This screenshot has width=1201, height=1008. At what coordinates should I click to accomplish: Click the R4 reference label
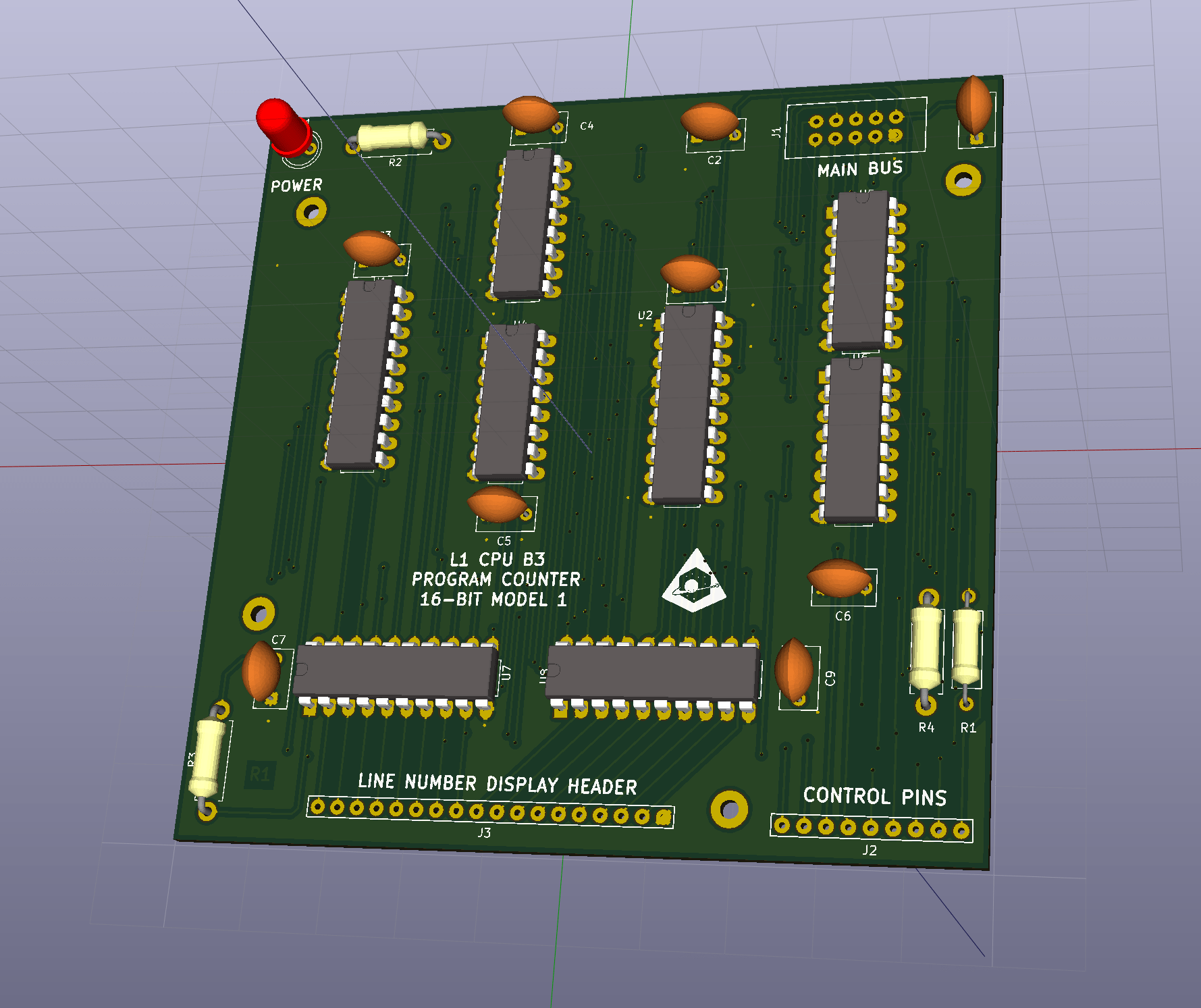click(926, 727)
